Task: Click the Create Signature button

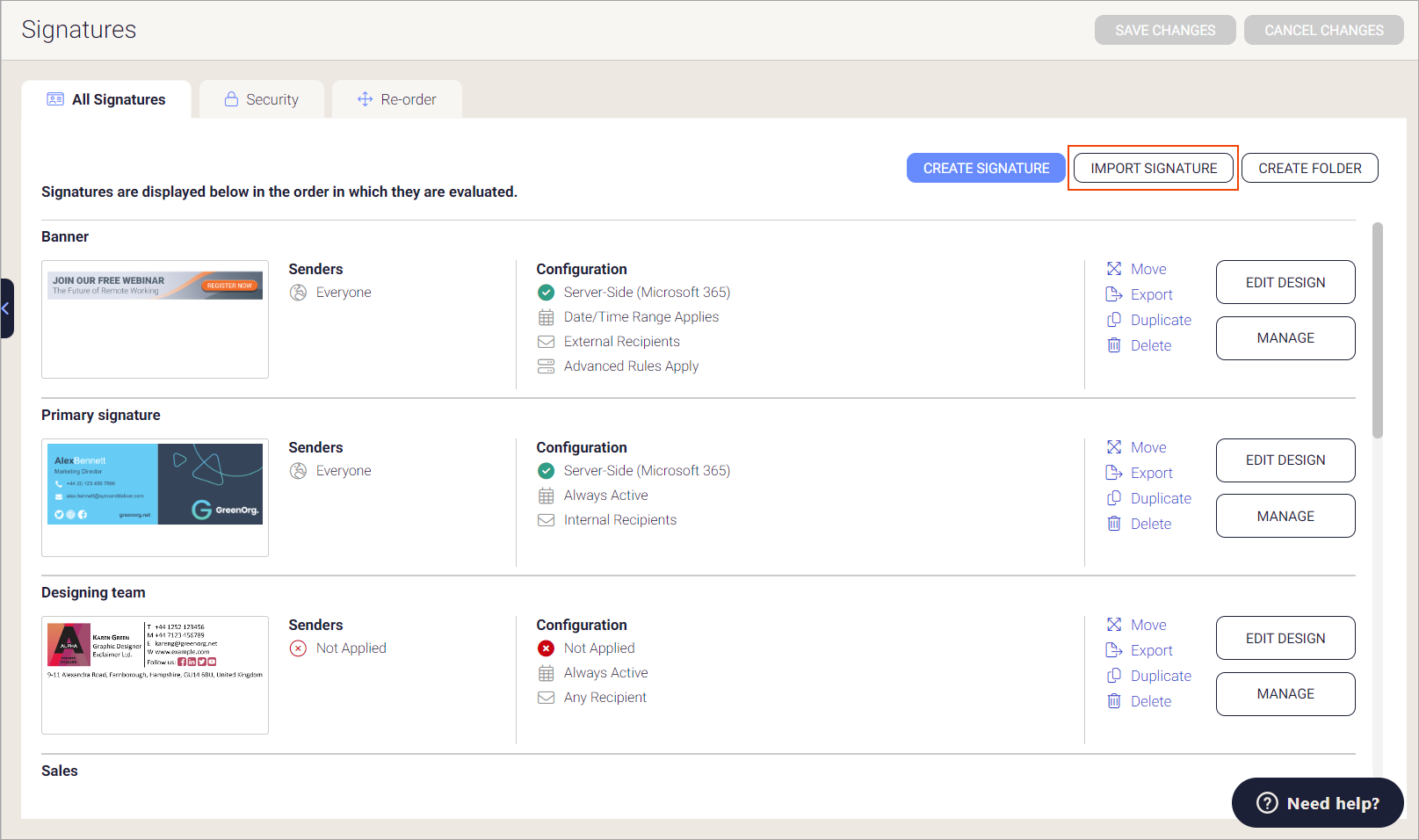Action: (x=986, y=168)
